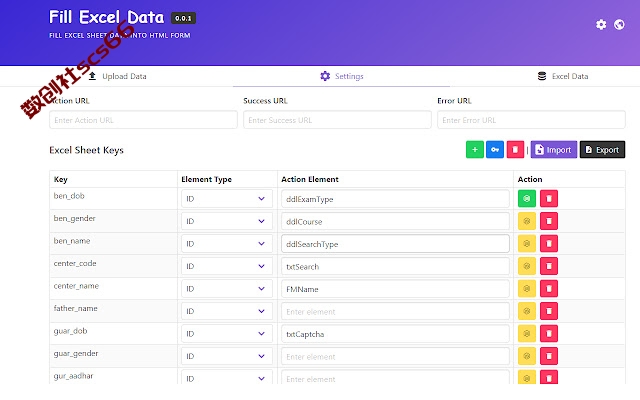This screenshot has width=640, height=400.
Task: Delete the gur_aadhar row
Action: 549,377
